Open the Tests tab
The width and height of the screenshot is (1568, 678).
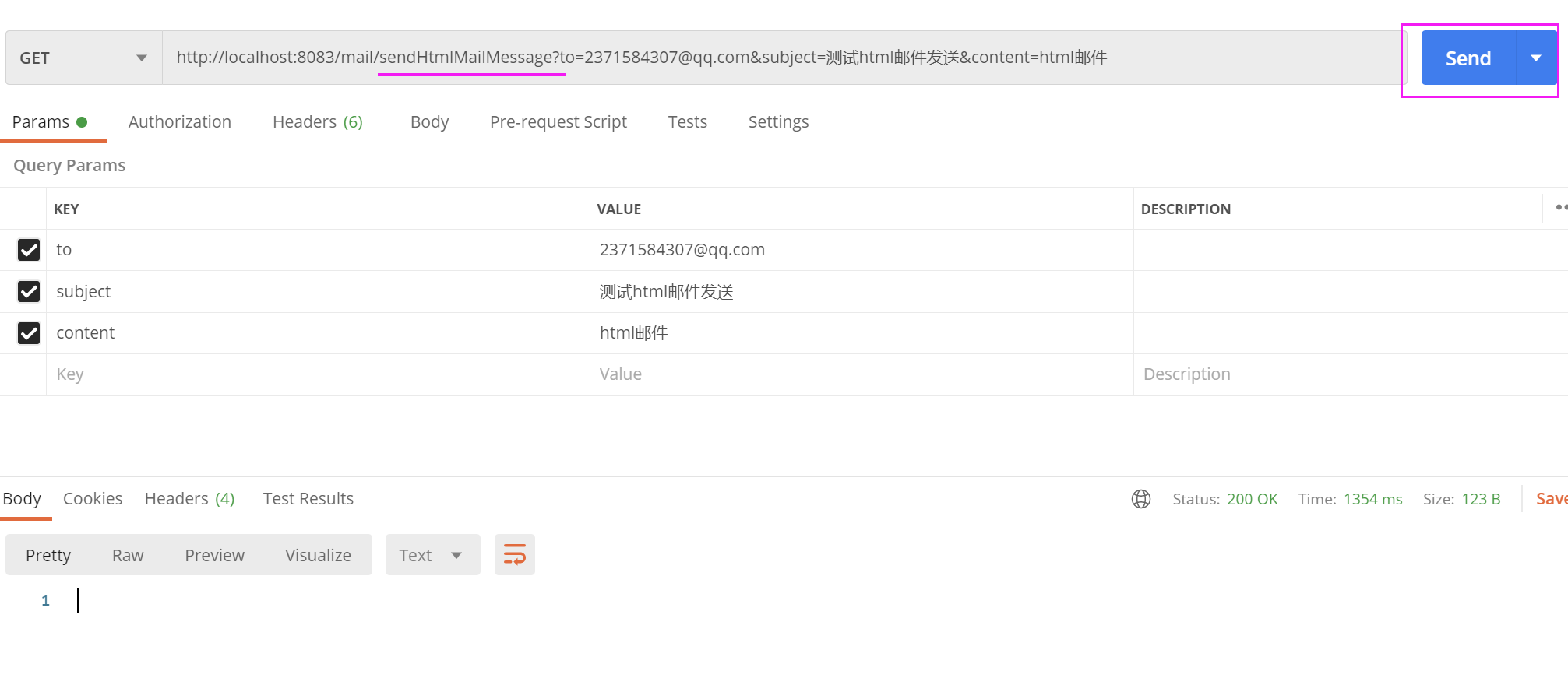(x=688, y=122)
